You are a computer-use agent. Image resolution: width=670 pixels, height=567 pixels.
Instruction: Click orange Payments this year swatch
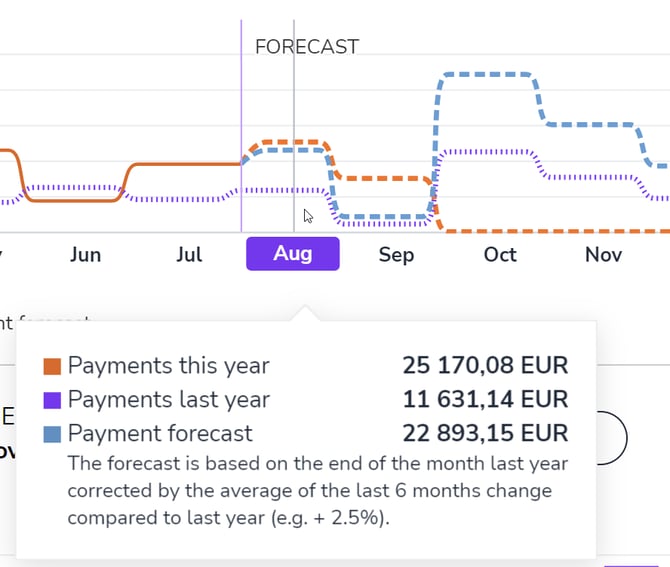(53, 366)
